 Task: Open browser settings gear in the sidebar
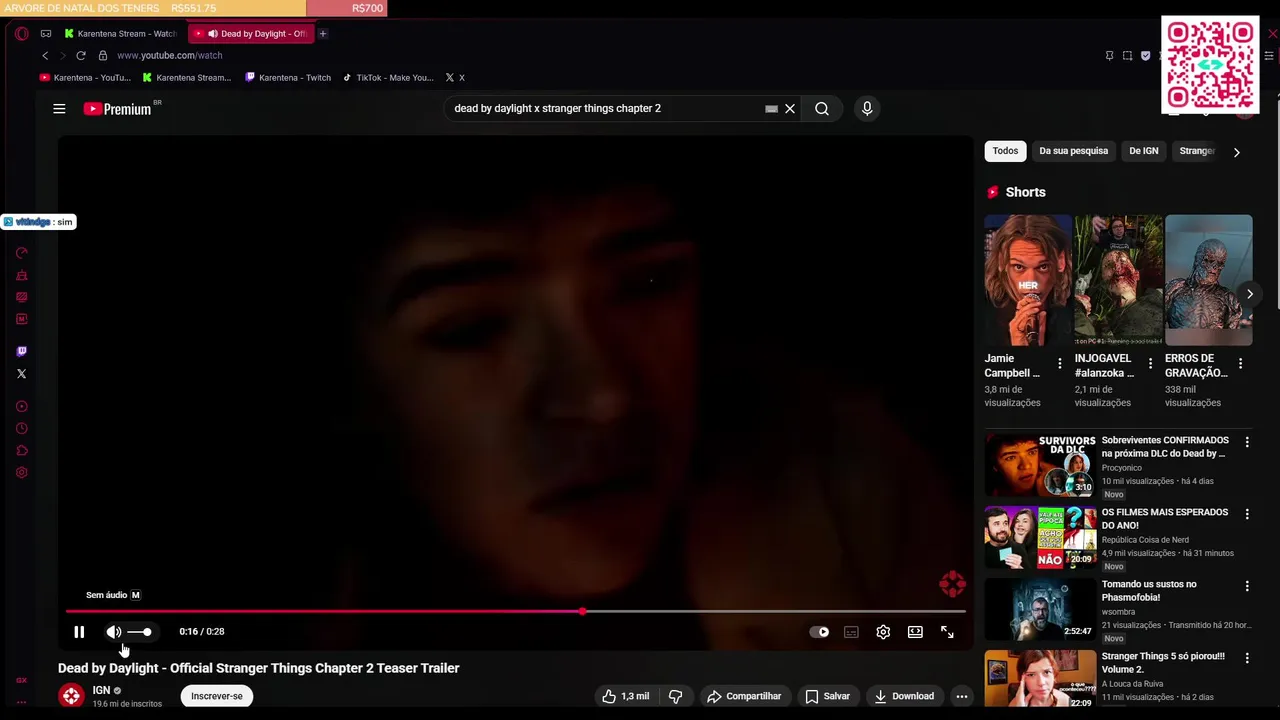pos(22,473)
